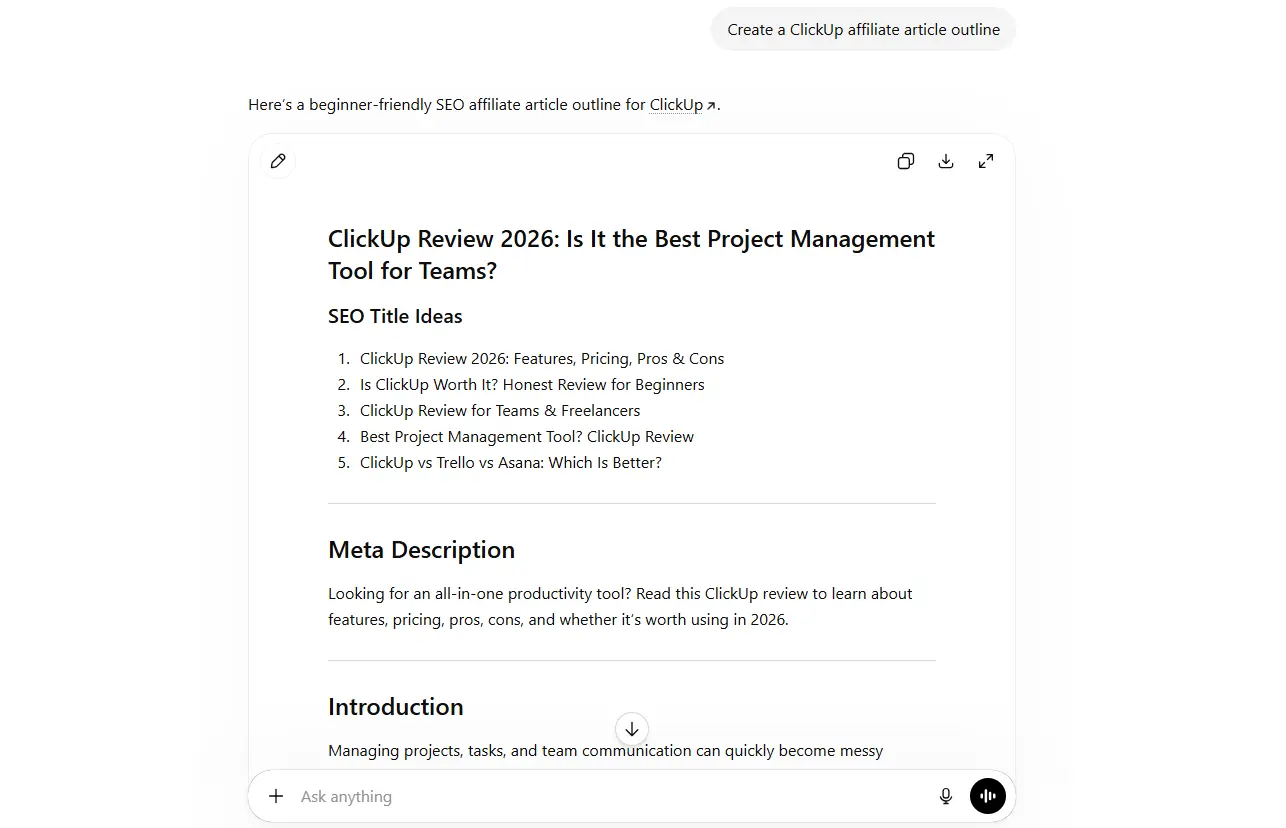1286x828 pixels.
Task: Select the user message bubble about ClickUp outline
Action: pos(863,29)
